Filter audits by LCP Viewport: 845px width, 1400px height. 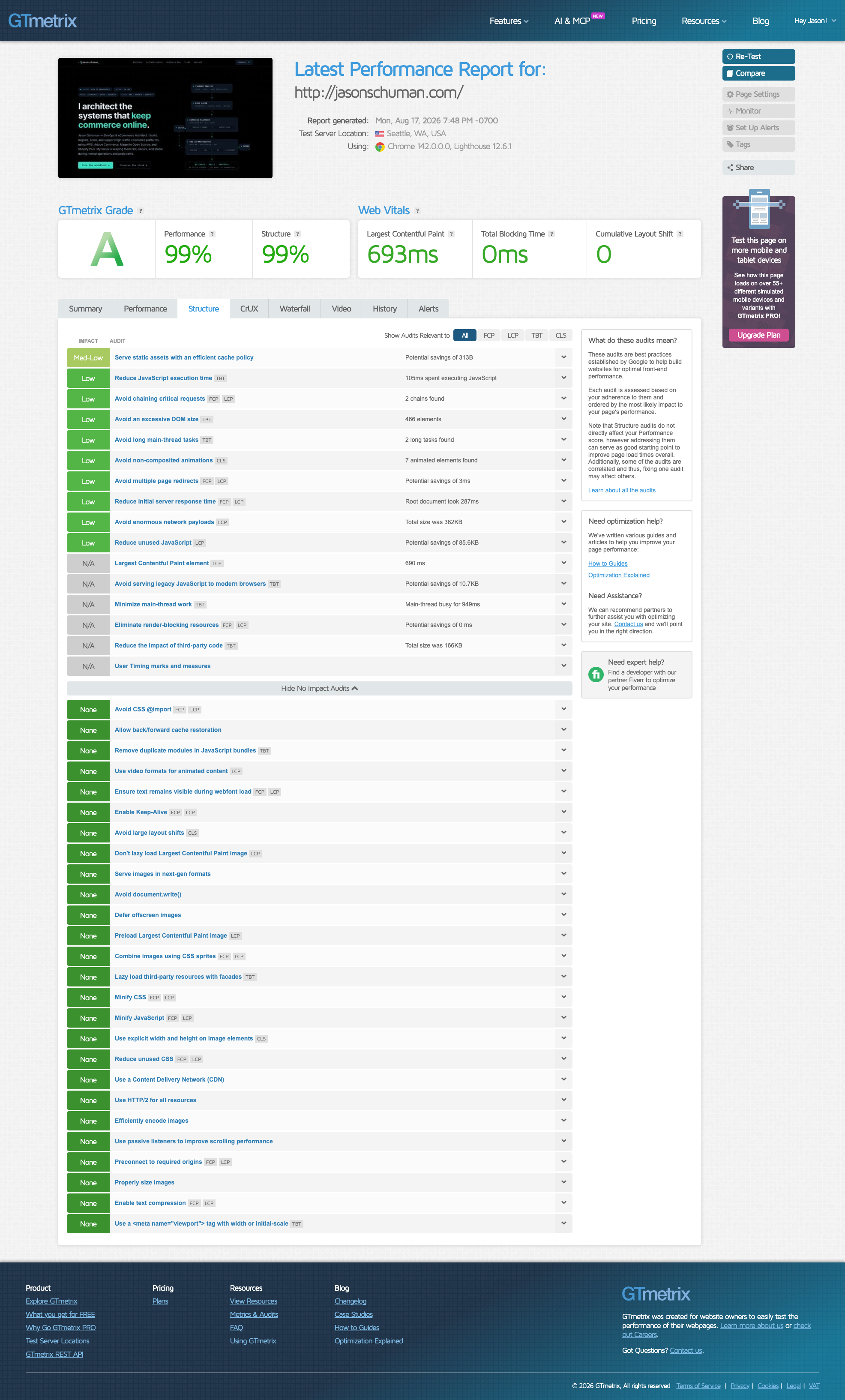pos(512,336)
